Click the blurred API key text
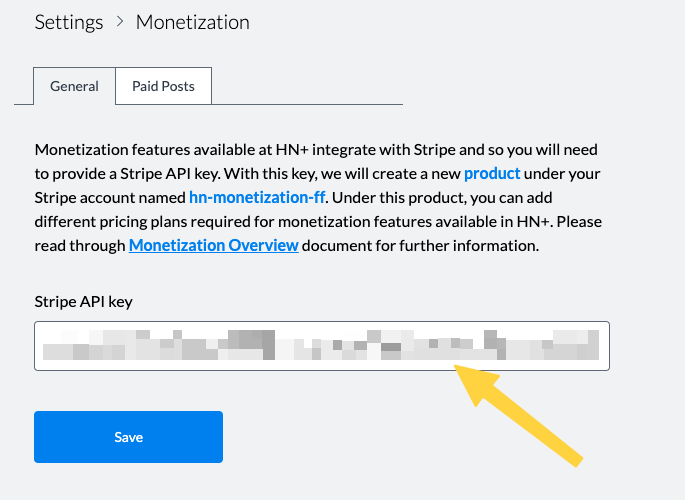 tap(321, 345)
